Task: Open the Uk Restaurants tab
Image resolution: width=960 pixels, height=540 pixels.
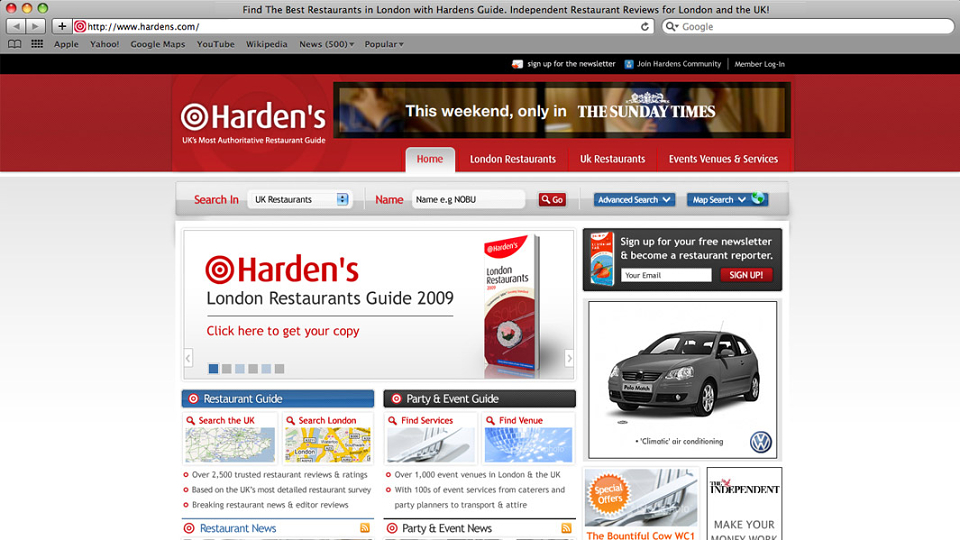Action: click(612, 159)
